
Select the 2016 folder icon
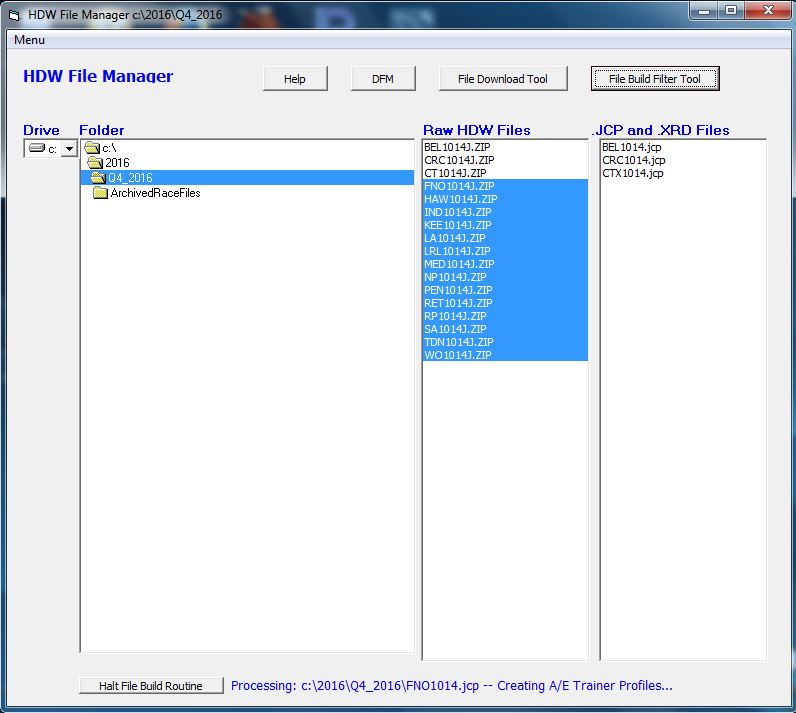click(x=95, y=162)
